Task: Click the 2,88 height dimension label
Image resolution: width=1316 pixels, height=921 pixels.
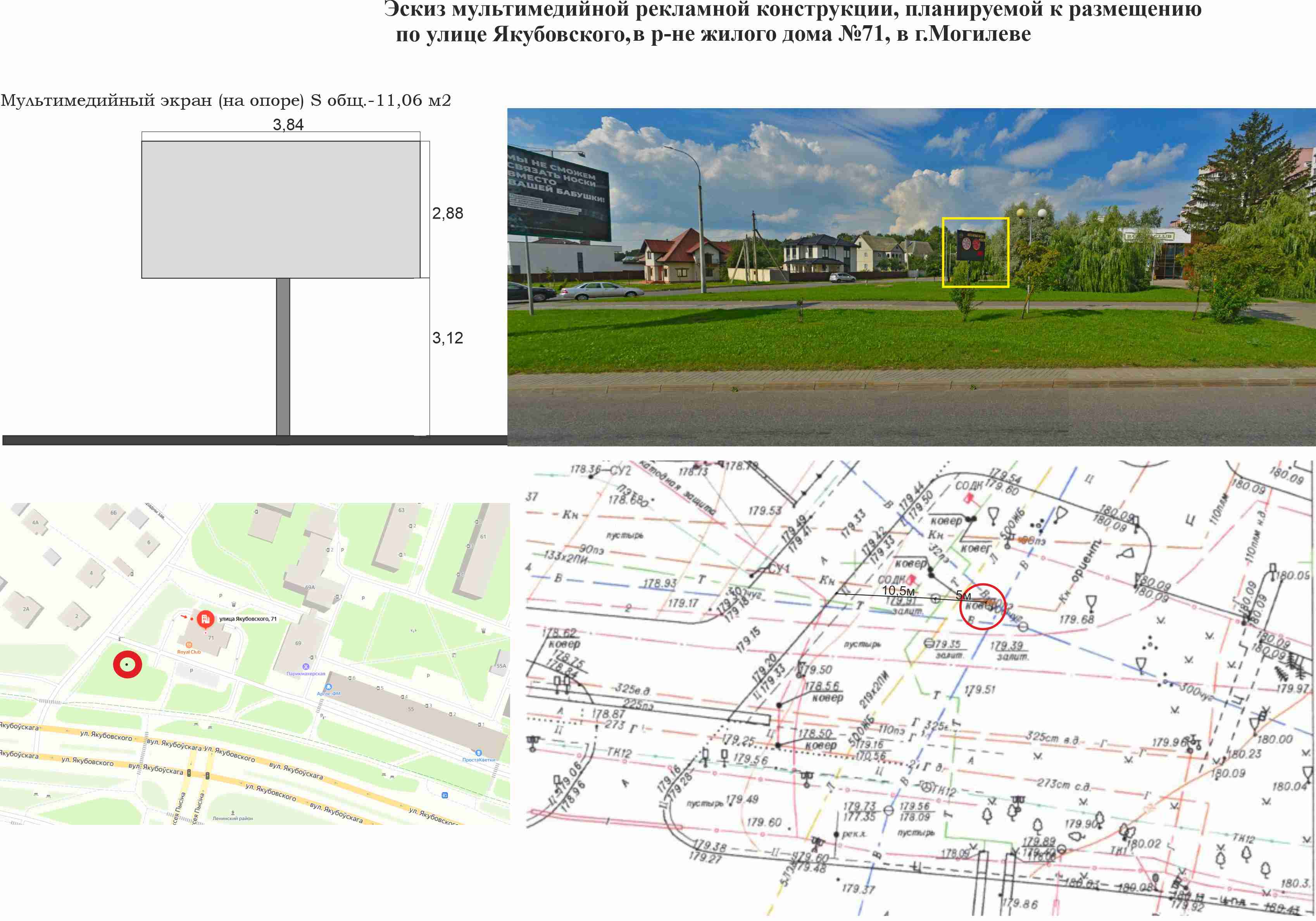Action: point(448,213)
